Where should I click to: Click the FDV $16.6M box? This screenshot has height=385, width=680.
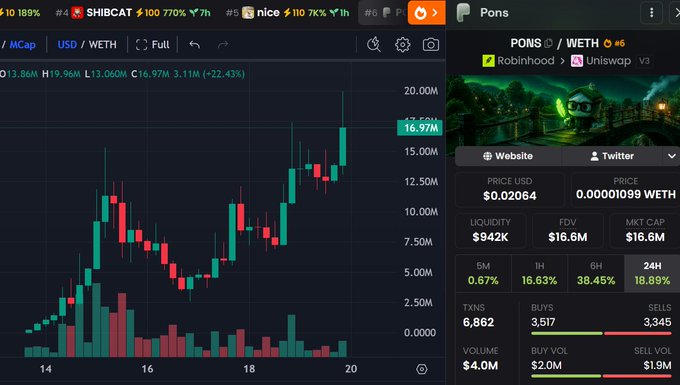pyautogui.click(x=568, y=231)
